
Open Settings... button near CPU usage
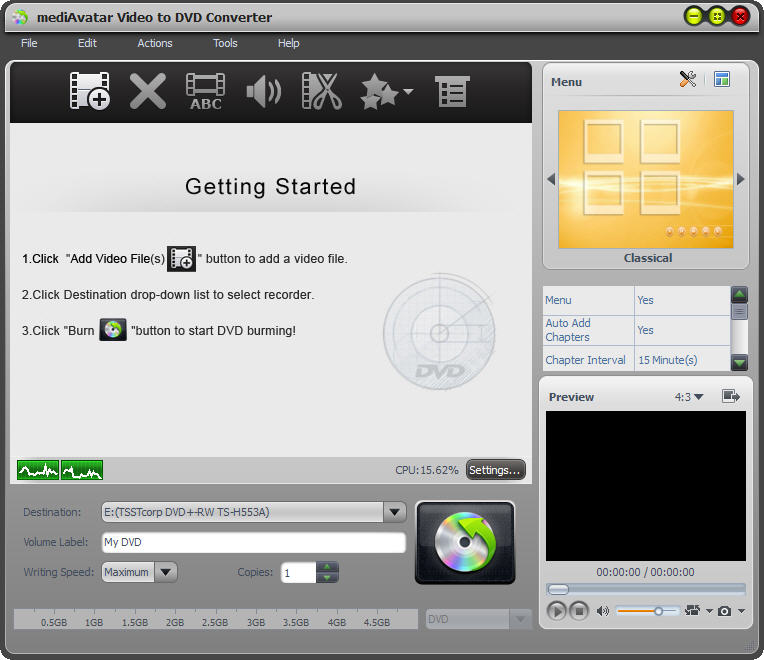point(495,470)
